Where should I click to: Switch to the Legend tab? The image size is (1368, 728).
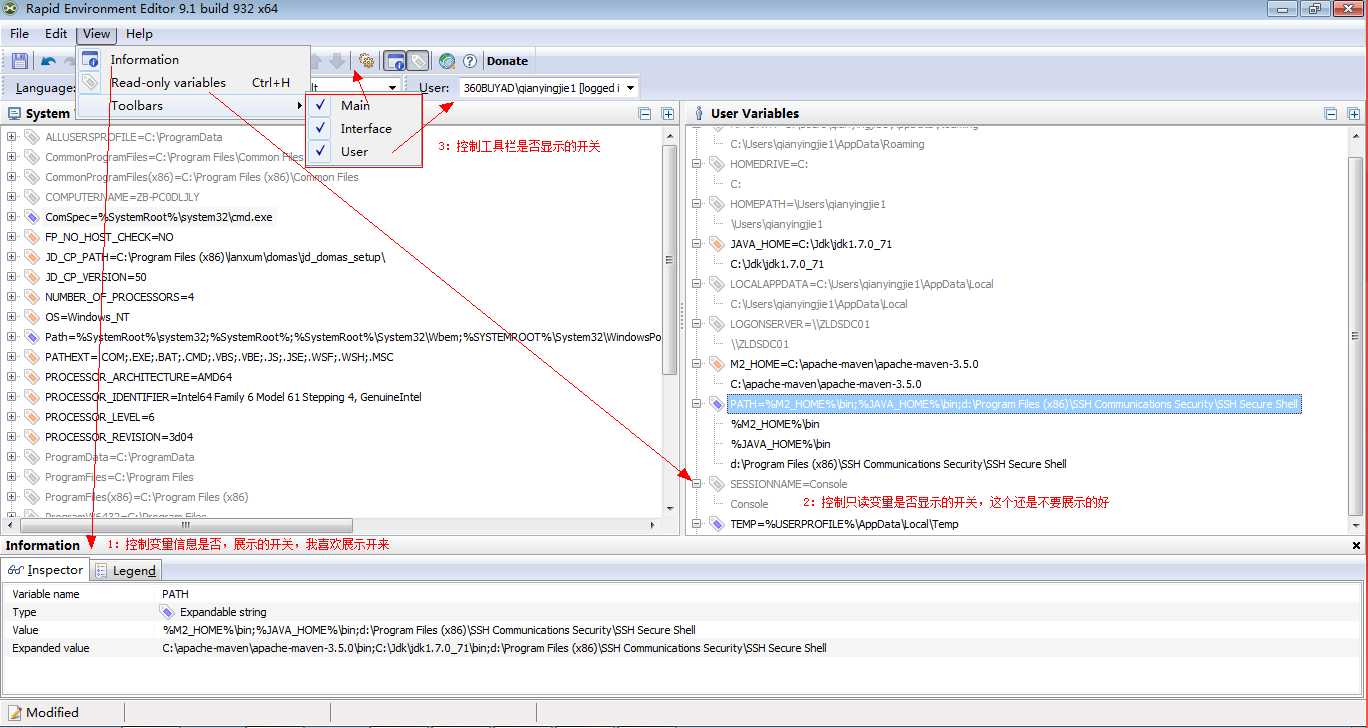pos(126,570)
